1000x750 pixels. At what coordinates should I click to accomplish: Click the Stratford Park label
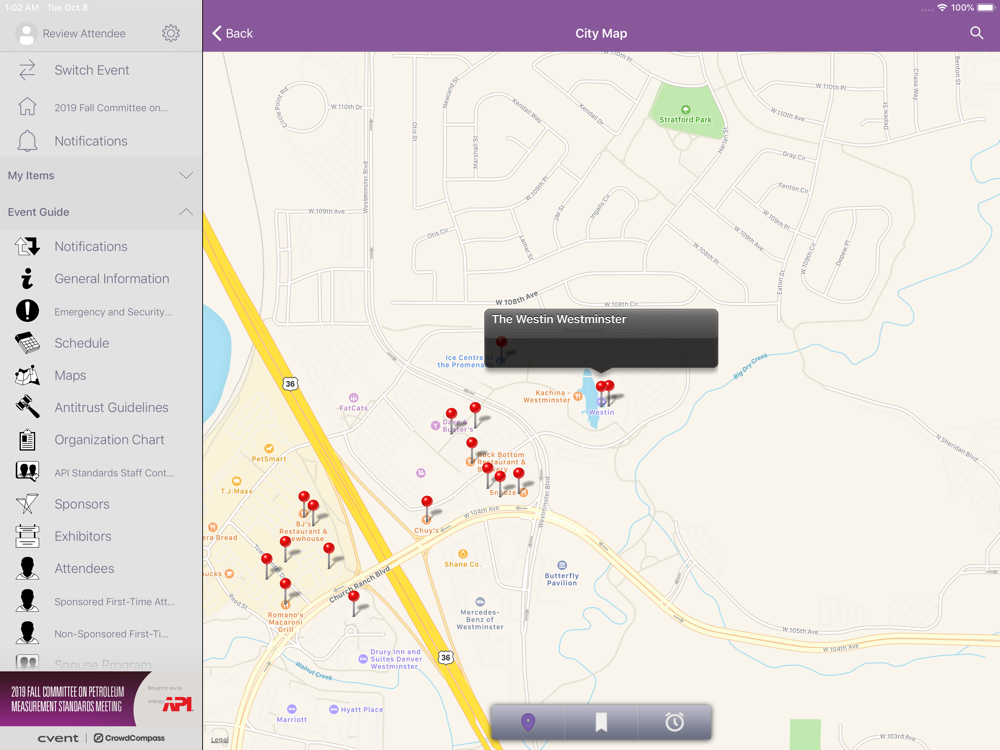[685, 119]
